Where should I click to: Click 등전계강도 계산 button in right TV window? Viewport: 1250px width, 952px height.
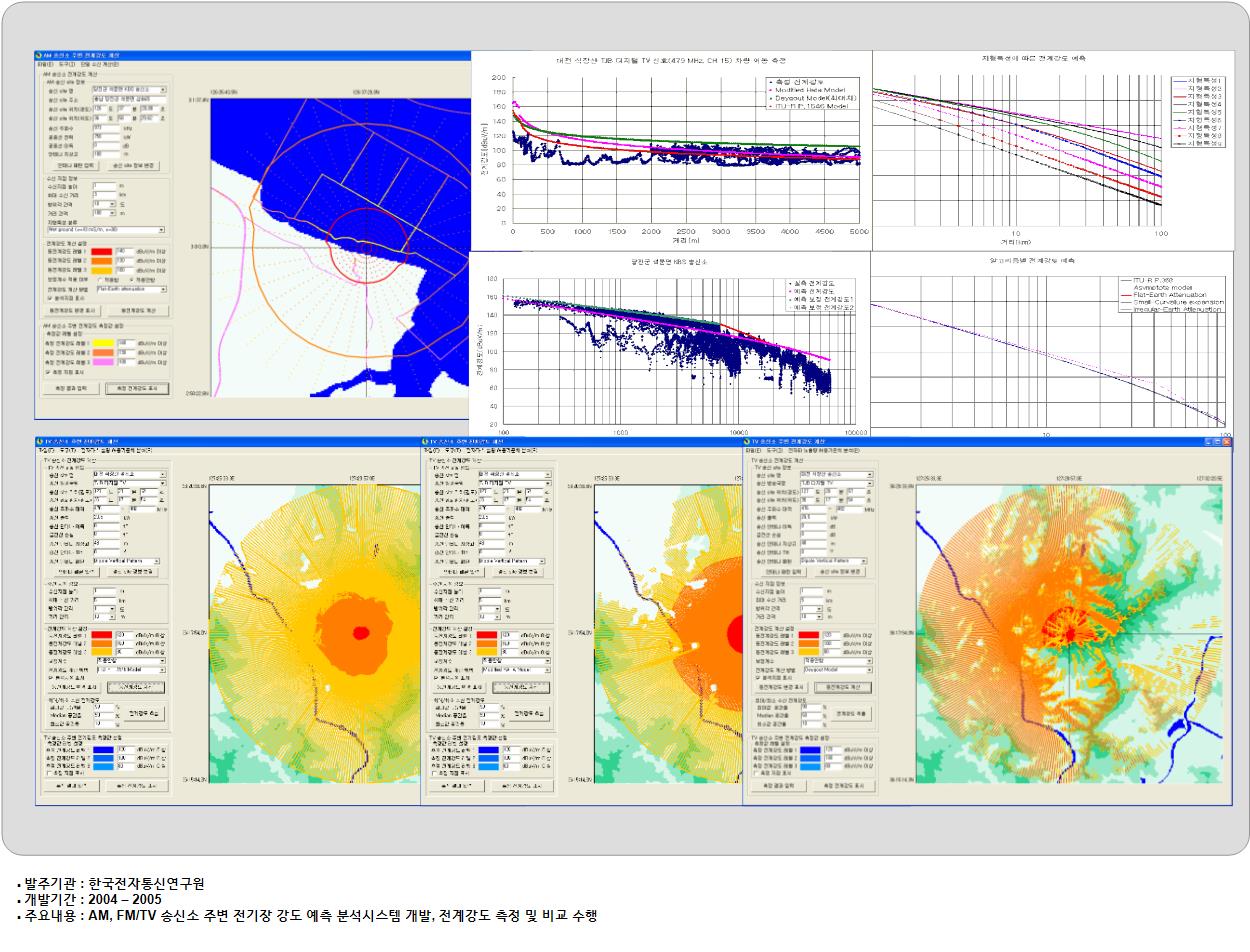click(x=843, y=687)
